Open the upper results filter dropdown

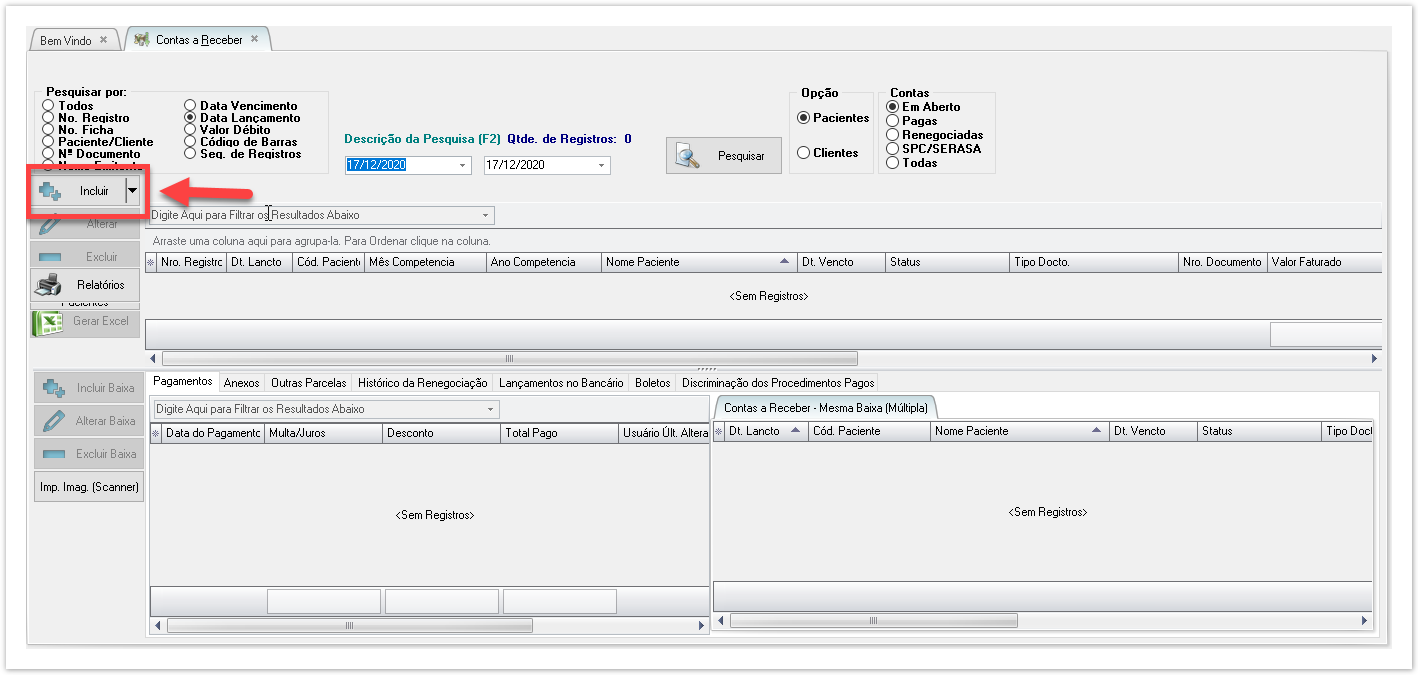coord(486,215)
